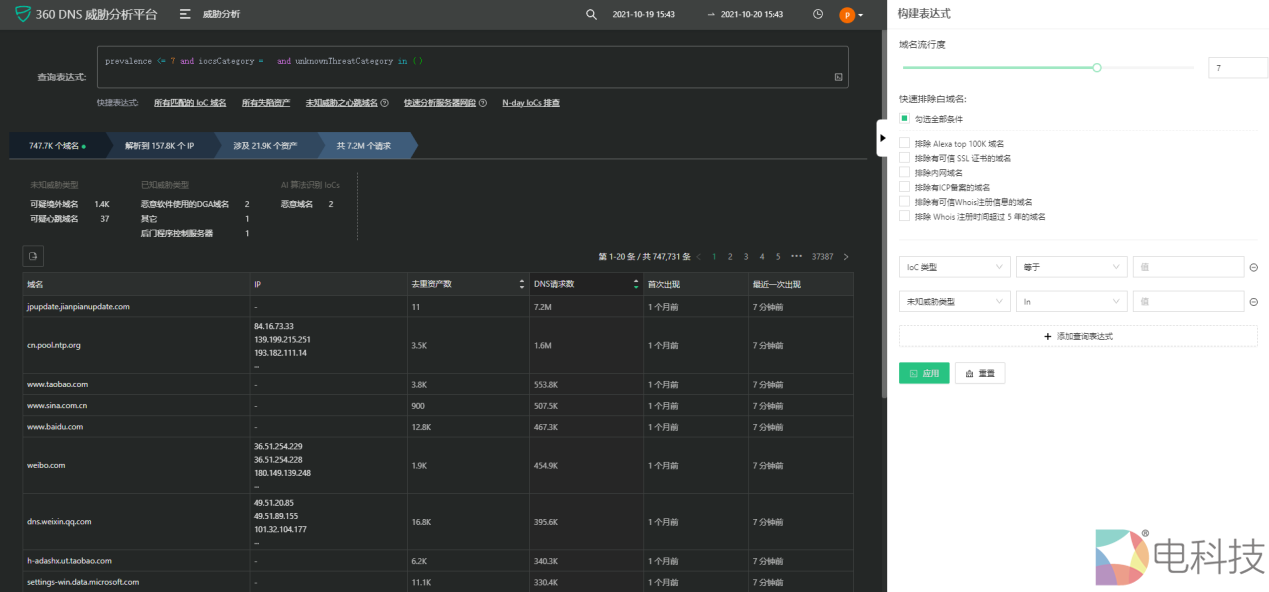Open the 等于 operator dropdown

(x=1071, y=266)
